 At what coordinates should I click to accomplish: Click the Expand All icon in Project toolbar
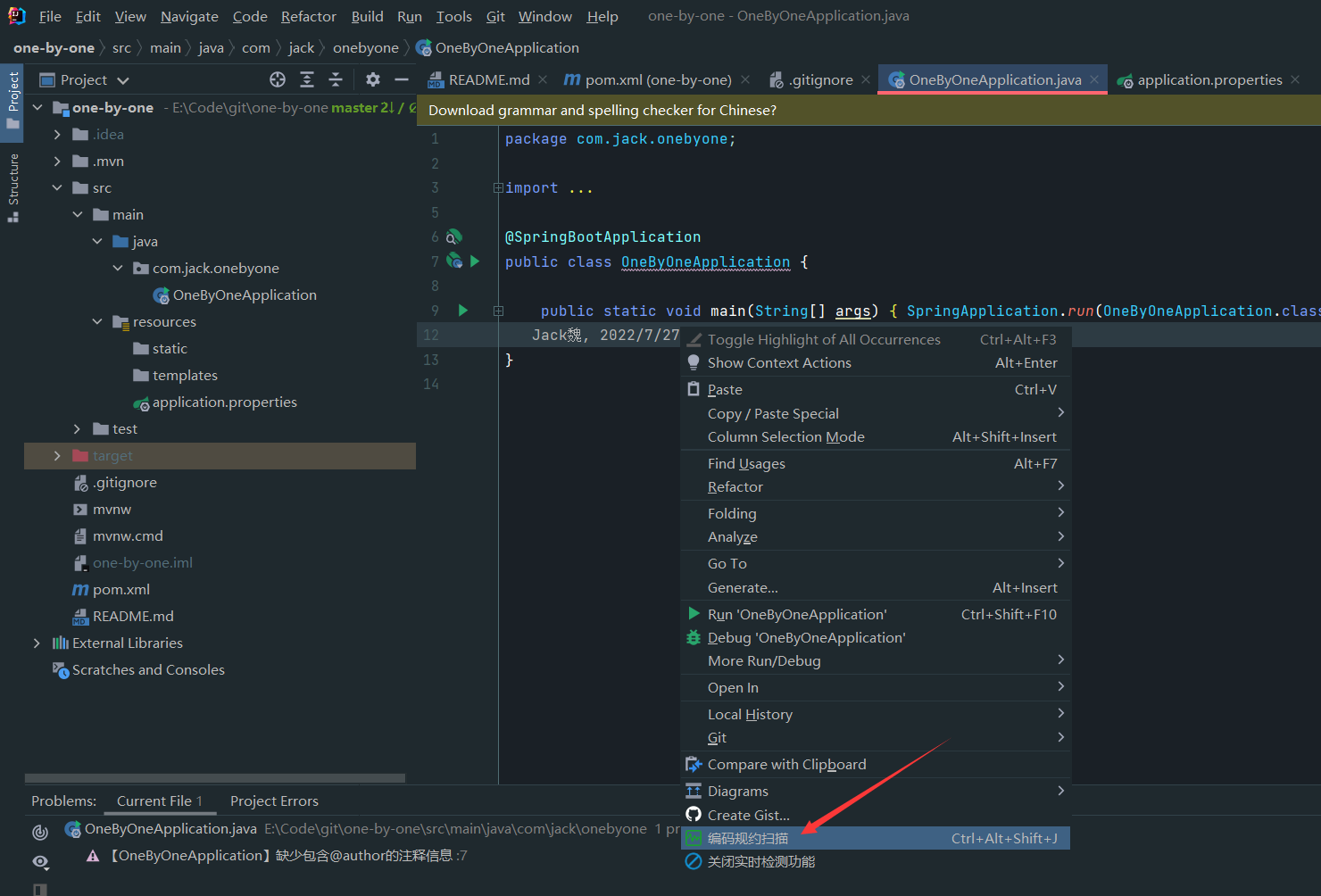[307, 79]
